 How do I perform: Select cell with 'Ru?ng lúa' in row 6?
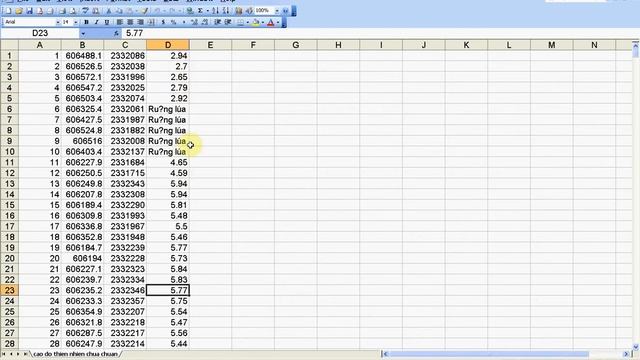point(168,109)
